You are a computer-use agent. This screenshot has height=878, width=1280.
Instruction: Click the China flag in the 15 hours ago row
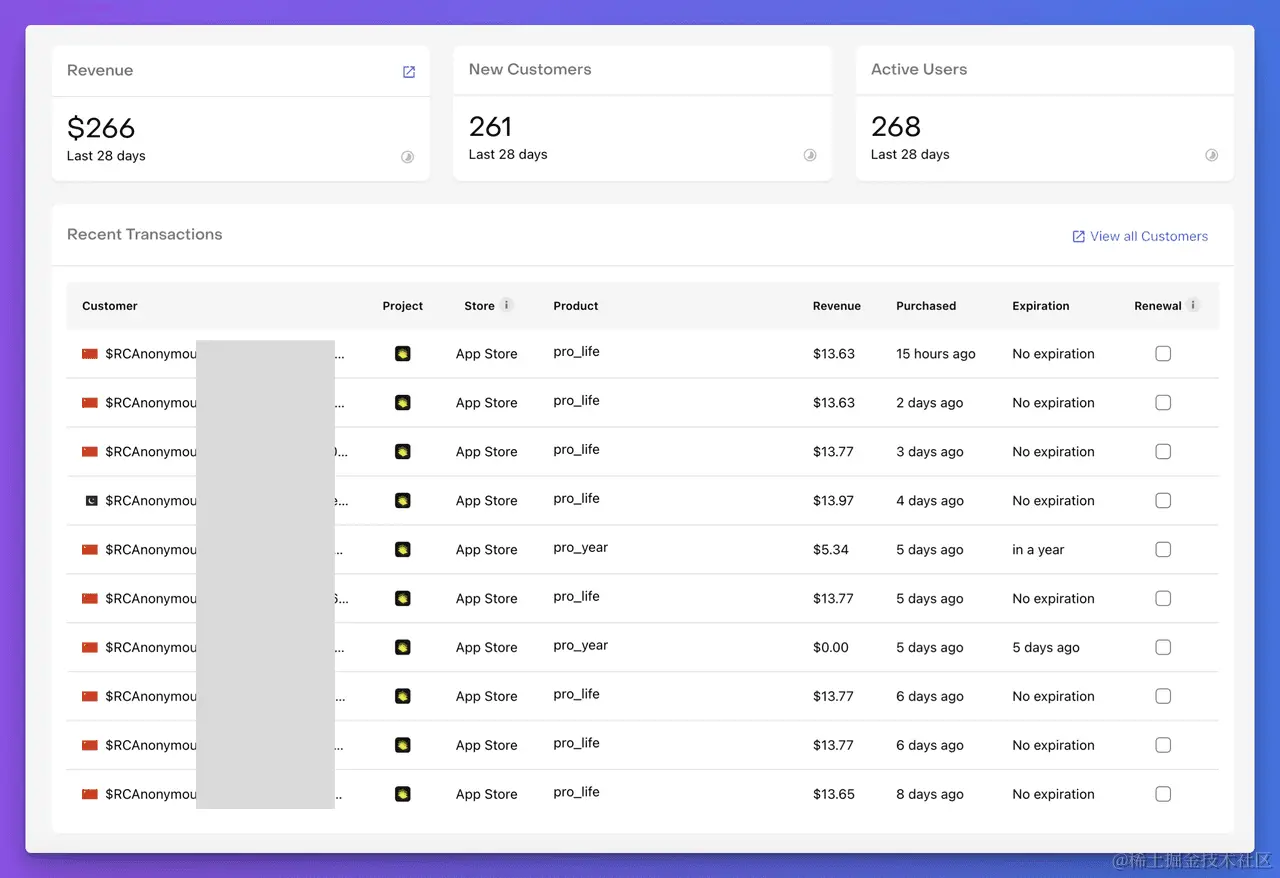coord(90,353)
